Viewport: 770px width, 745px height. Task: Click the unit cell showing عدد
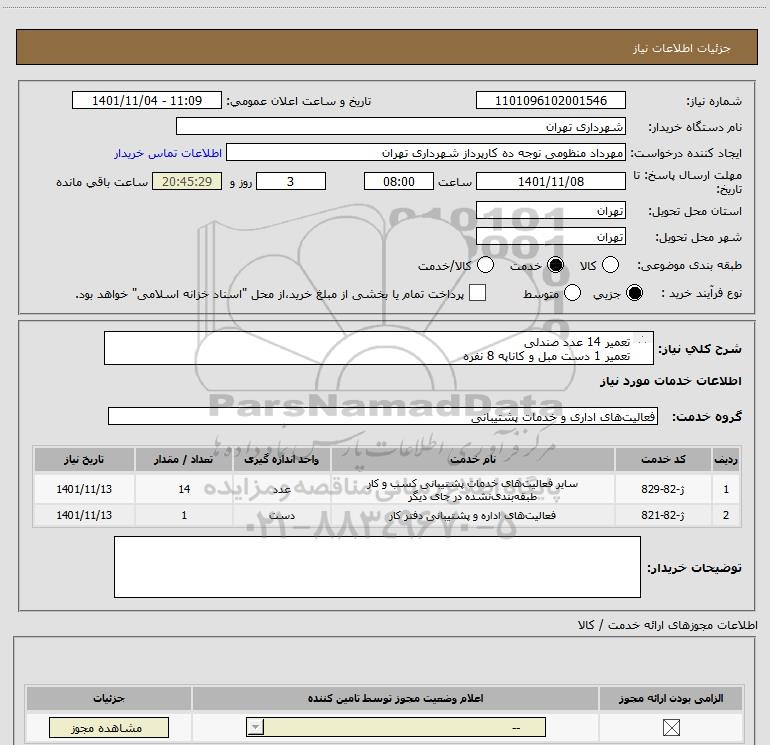click(282, 489)
